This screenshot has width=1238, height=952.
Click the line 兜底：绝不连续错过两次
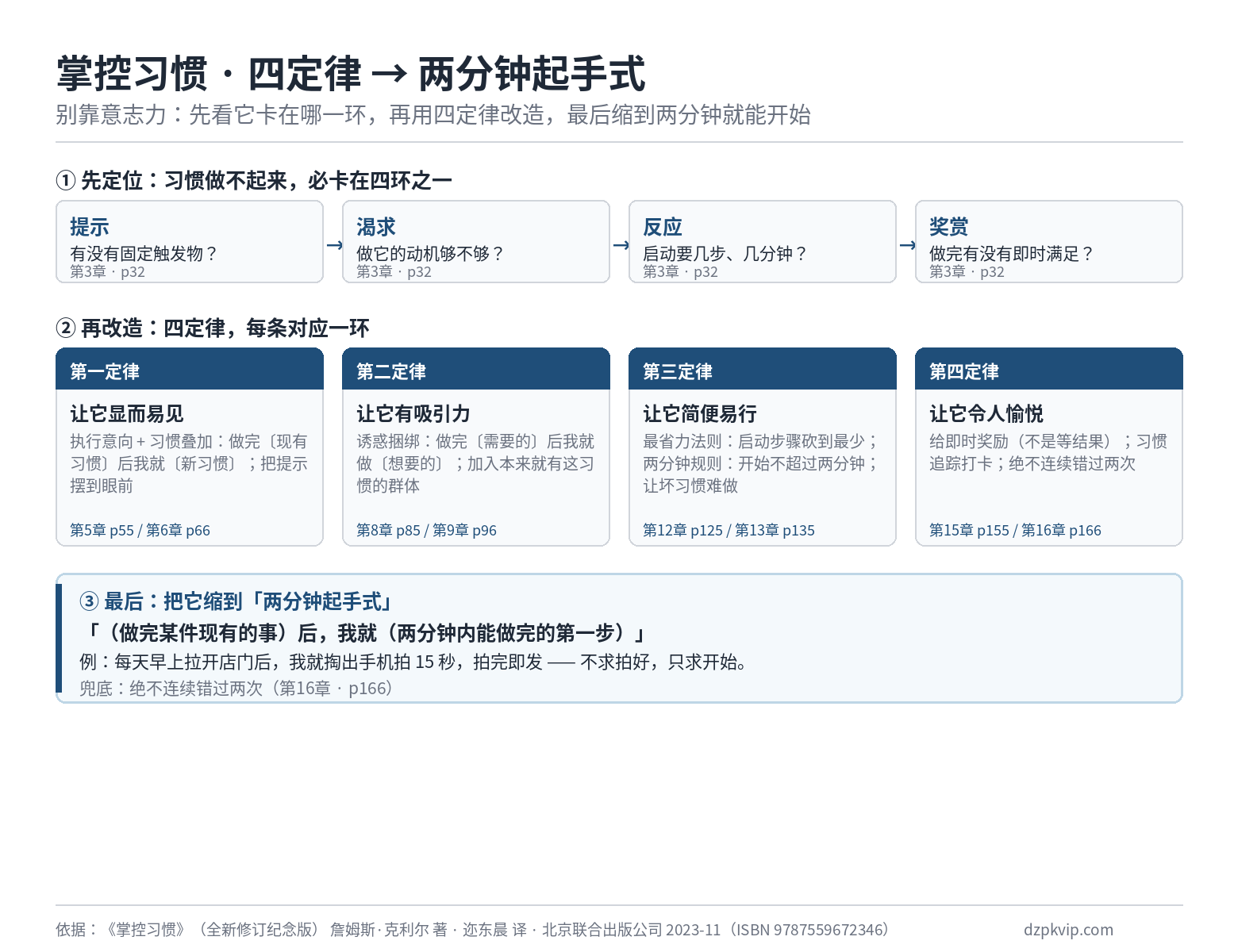point(238,689)
